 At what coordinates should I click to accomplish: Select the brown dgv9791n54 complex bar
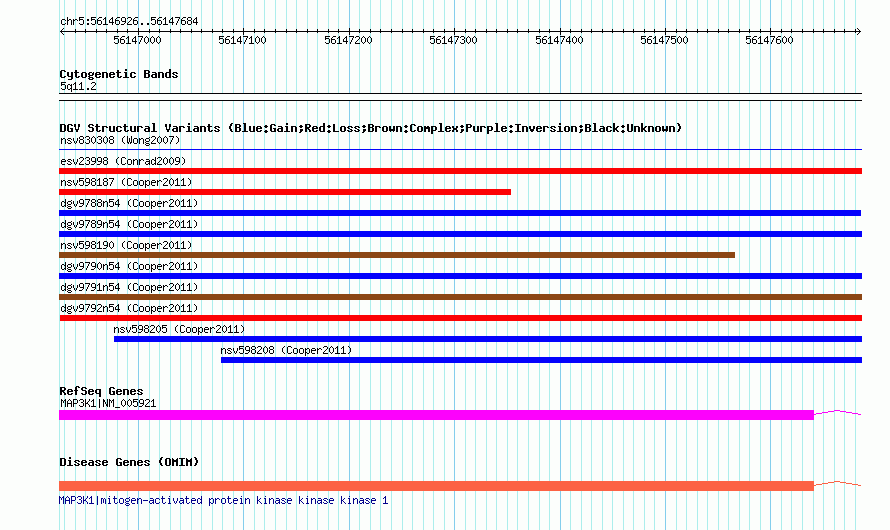[x=460, y=297]
